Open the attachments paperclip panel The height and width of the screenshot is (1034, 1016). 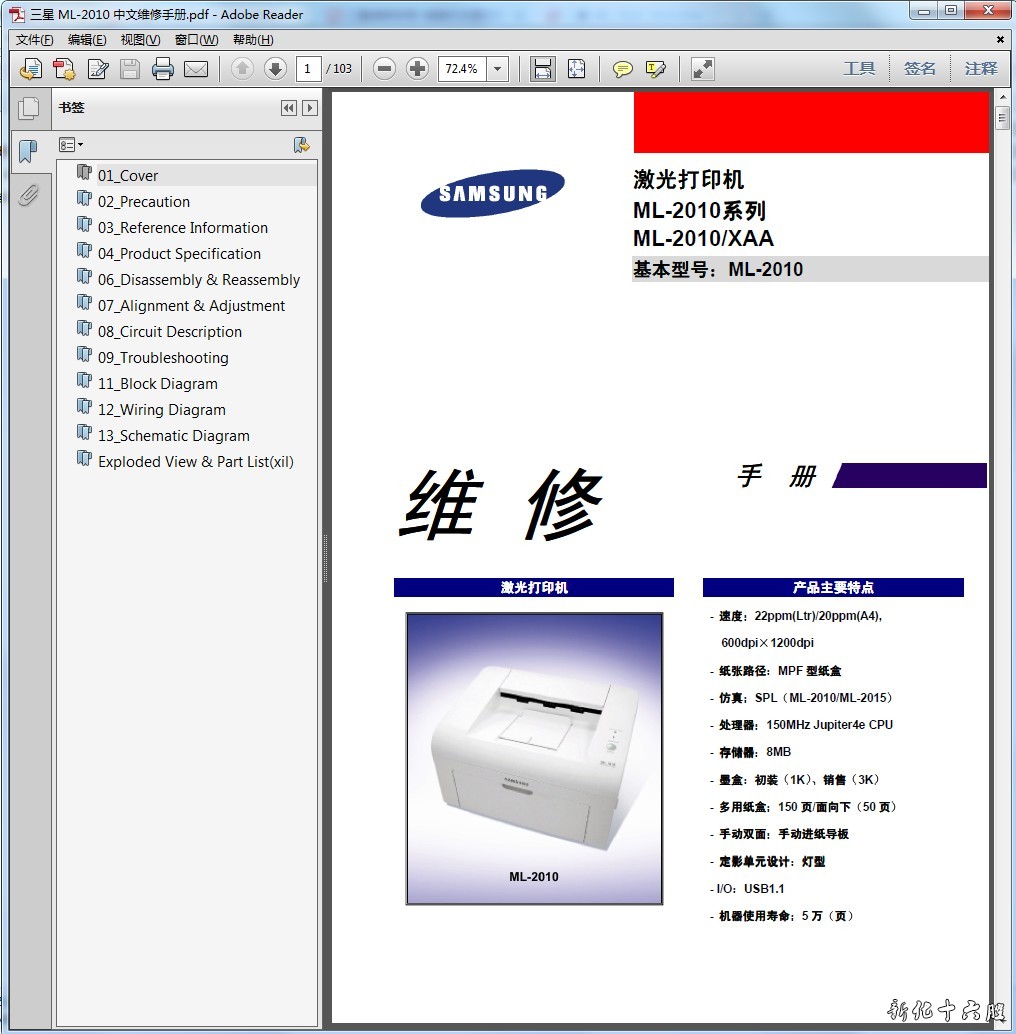click(x=29, y=194)
